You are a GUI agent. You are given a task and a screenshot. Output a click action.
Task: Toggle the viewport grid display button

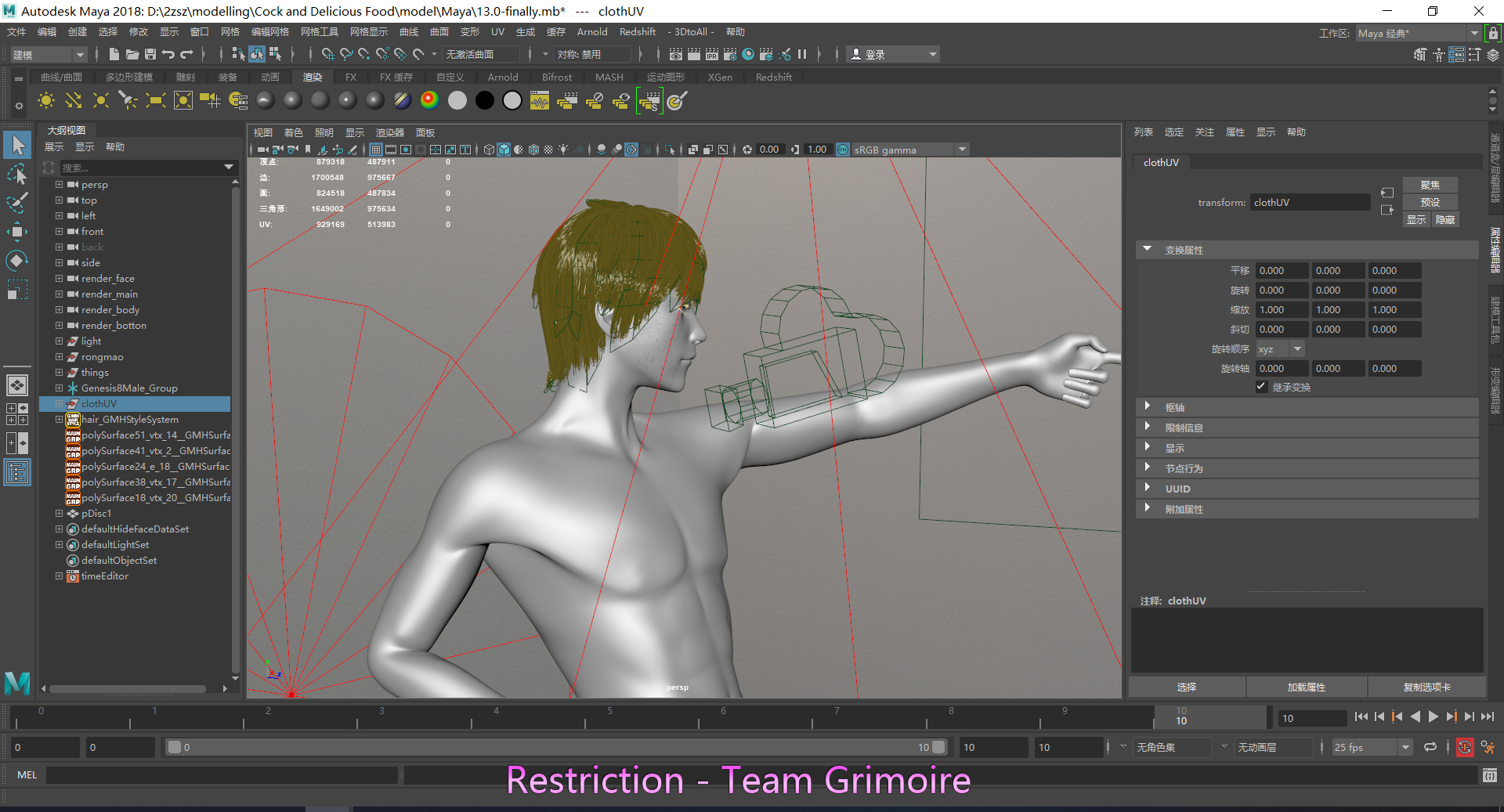376,150
